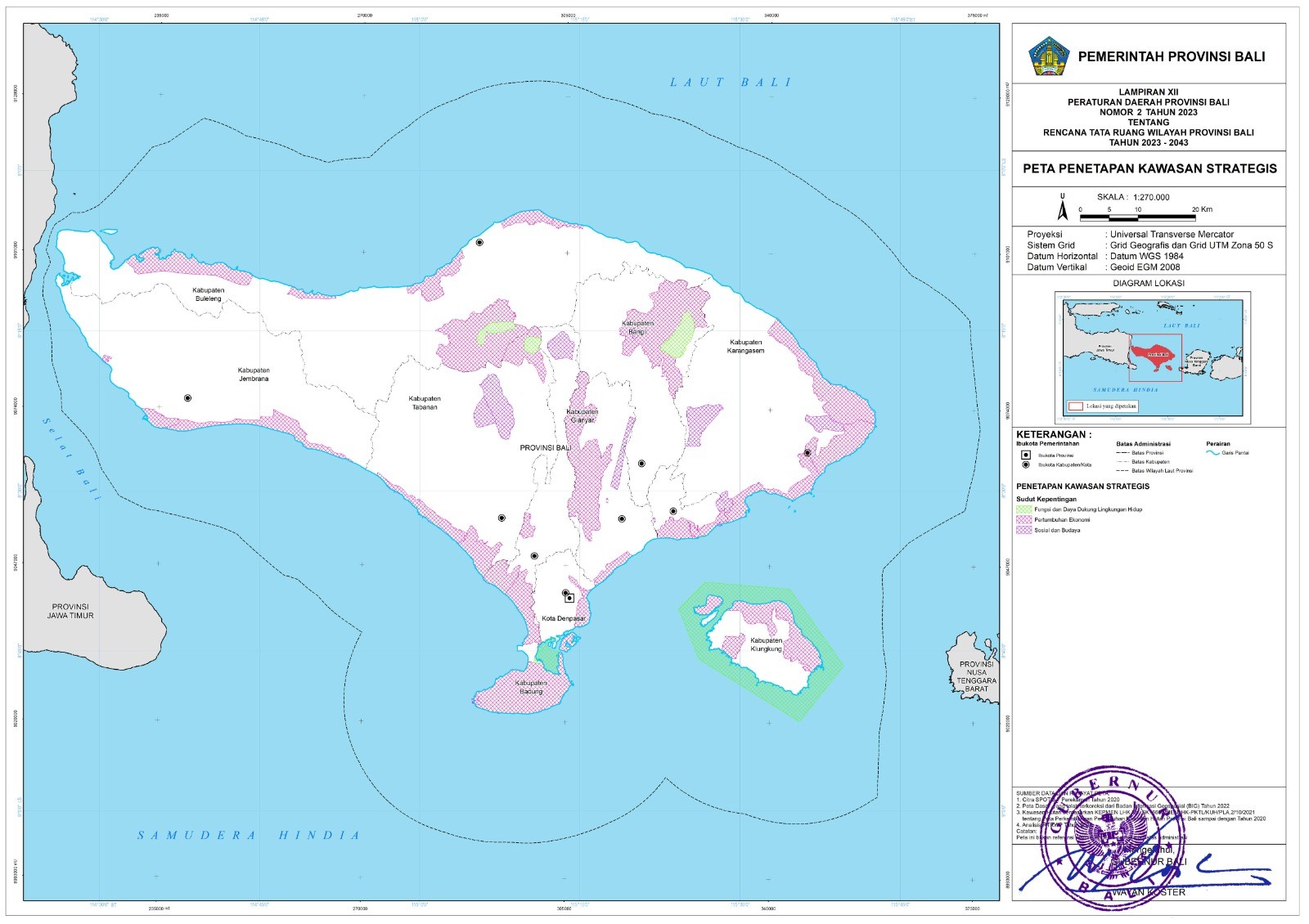This screenshot has width=1309, height=924.
Task: Click the Kabupaten Klungkung label on Nusa Penida
Action: 767,644
